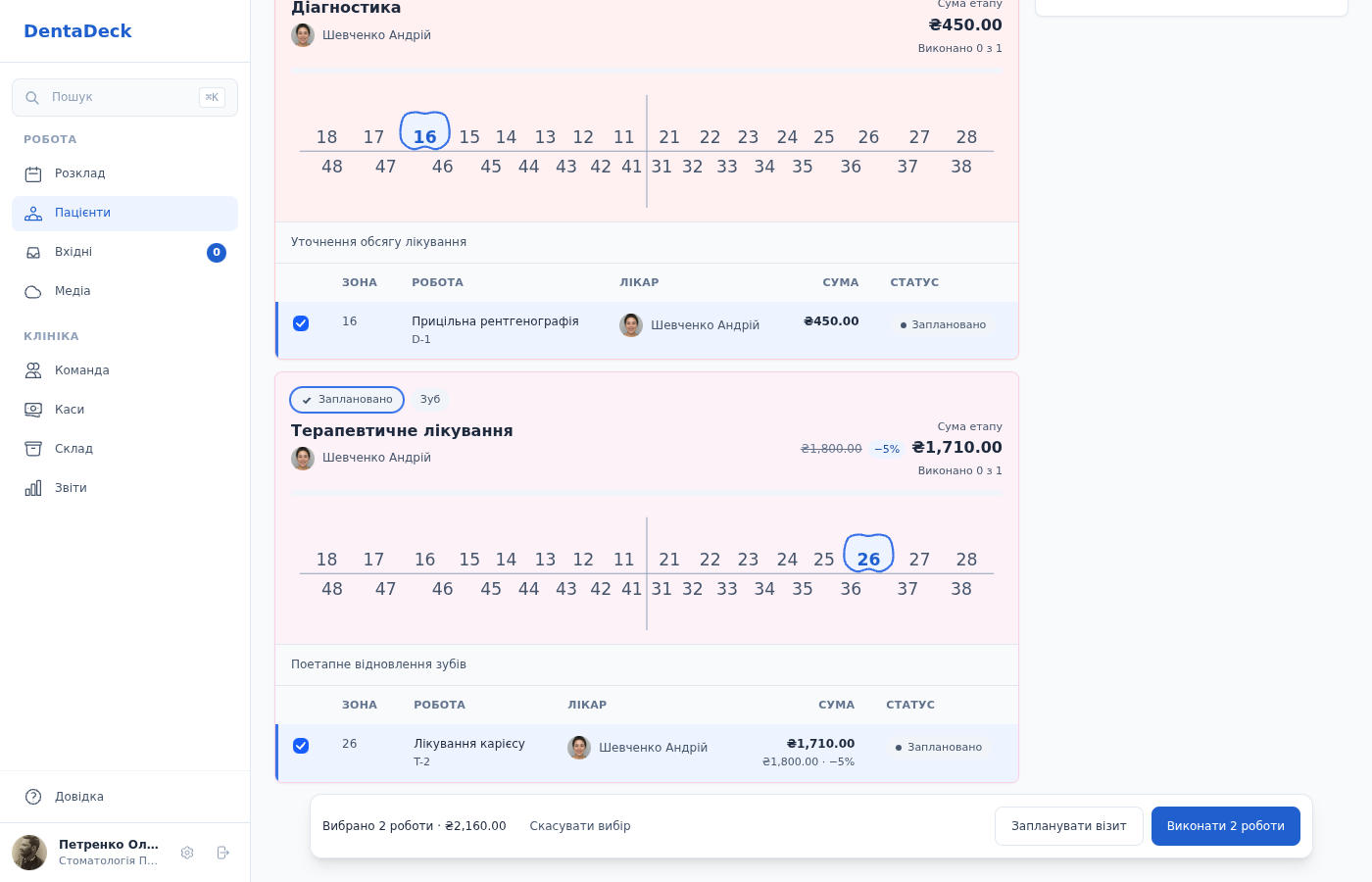Image resolution: width=1372 pixels, height=882 pixels.
Task: Open the Вхідні inbox icon
Action: point(33,253)
